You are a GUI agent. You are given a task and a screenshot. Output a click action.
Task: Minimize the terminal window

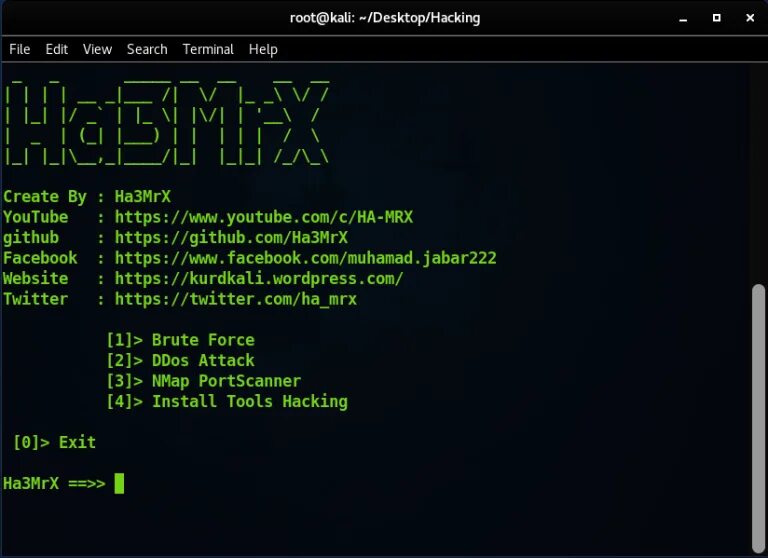coord(683,18)
